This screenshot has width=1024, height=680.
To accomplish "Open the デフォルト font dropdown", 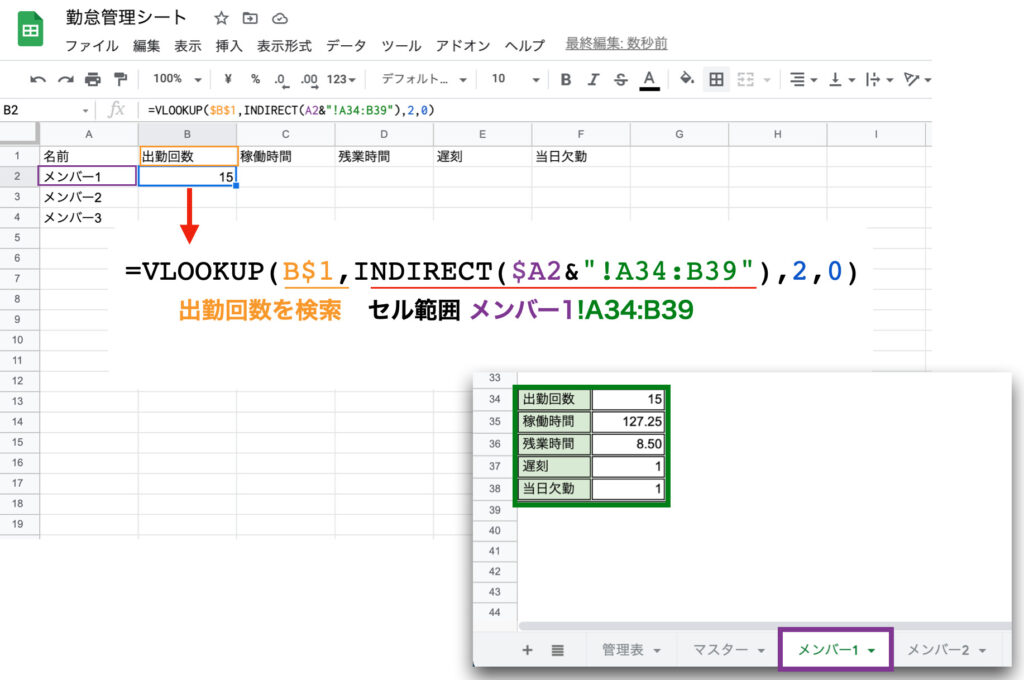I will tap(424, 79).
